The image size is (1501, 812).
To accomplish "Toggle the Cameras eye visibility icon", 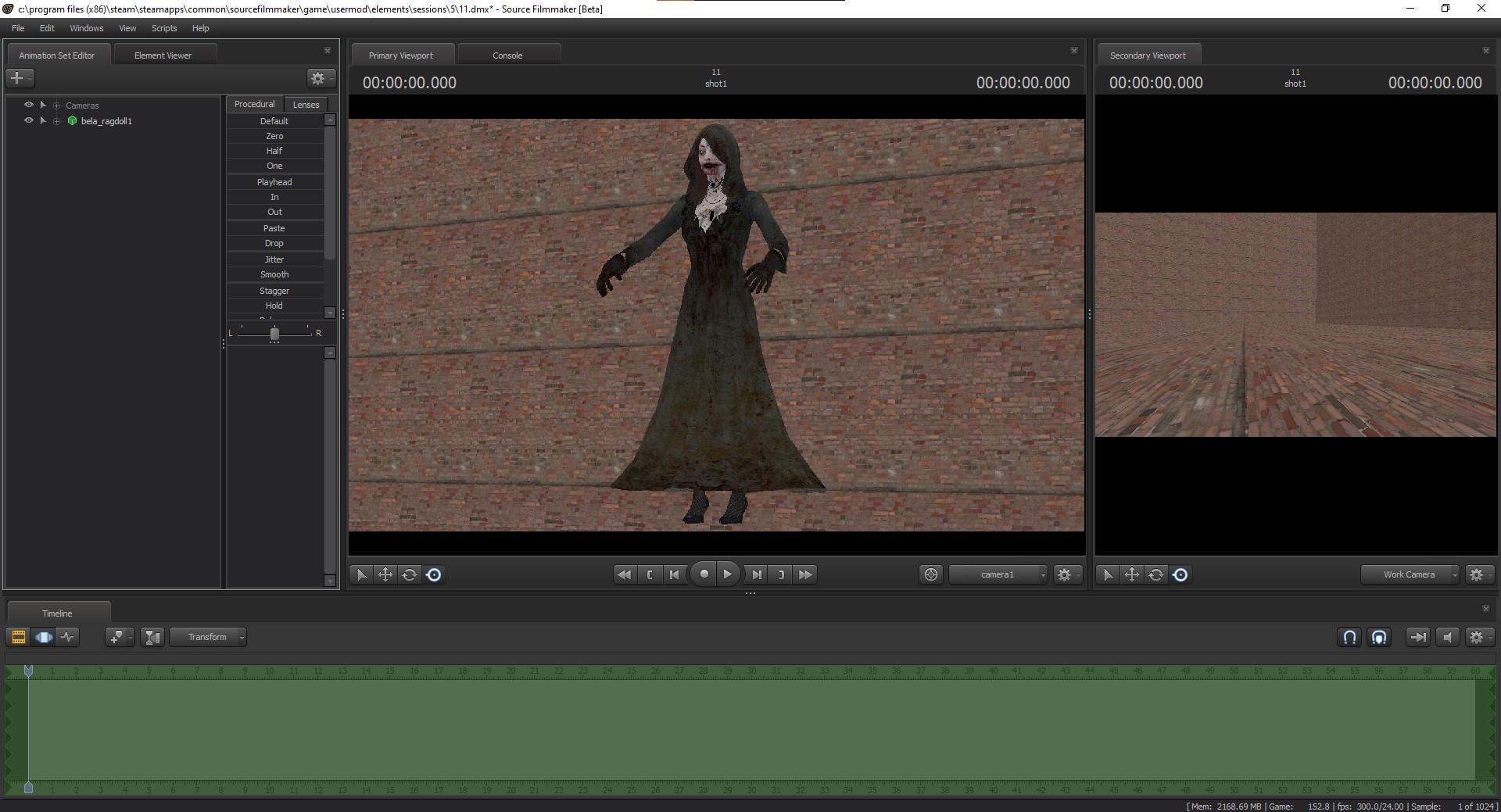I will tap(29, 105).
